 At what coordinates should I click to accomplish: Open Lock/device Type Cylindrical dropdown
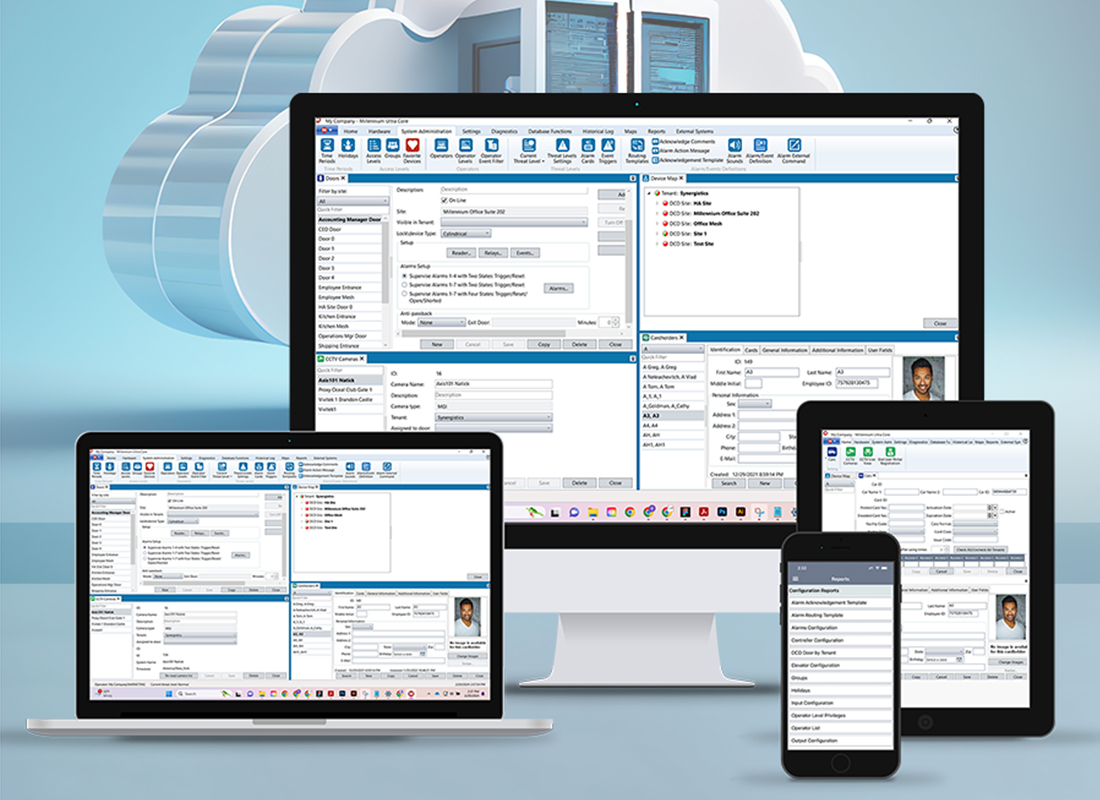pyautogui.click(x=466, y=233)
